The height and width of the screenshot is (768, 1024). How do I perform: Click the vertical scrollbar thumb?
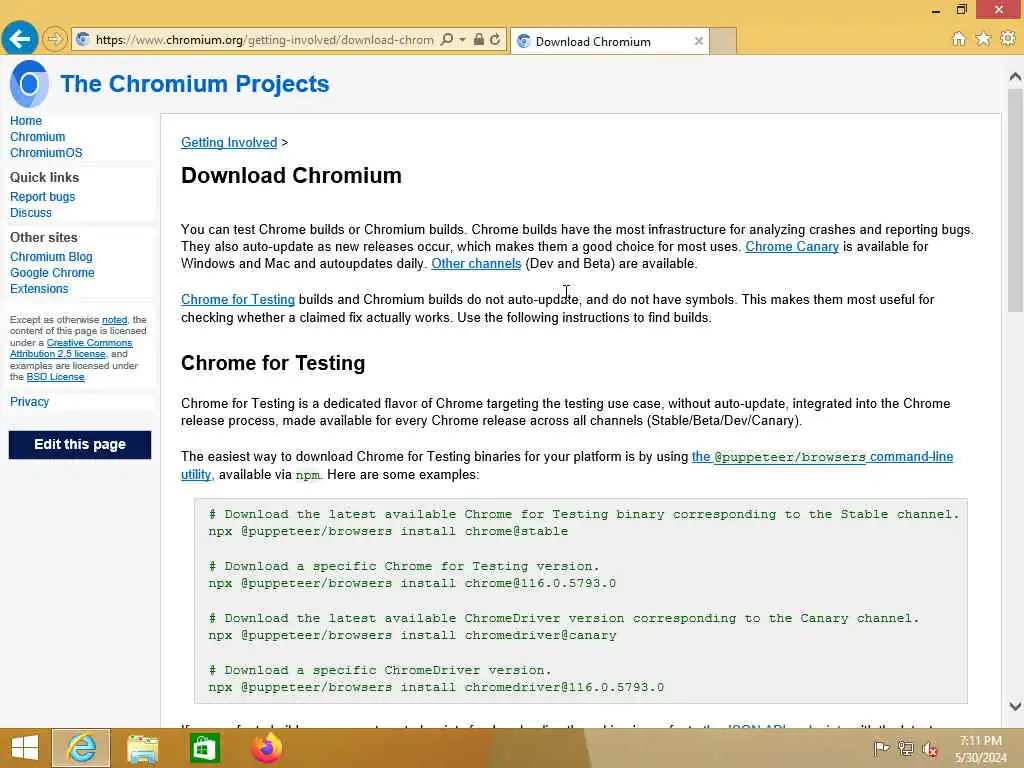click(1015, 200)
